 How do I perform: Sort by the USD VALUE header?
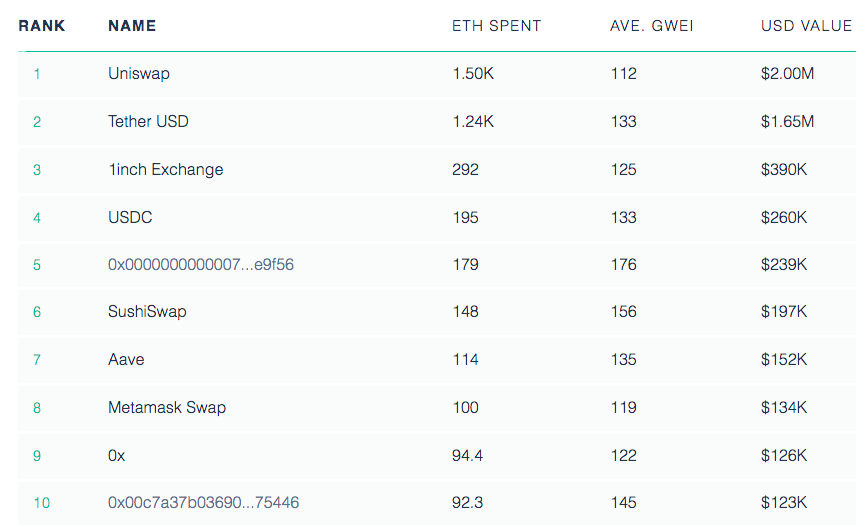point(806,26)
